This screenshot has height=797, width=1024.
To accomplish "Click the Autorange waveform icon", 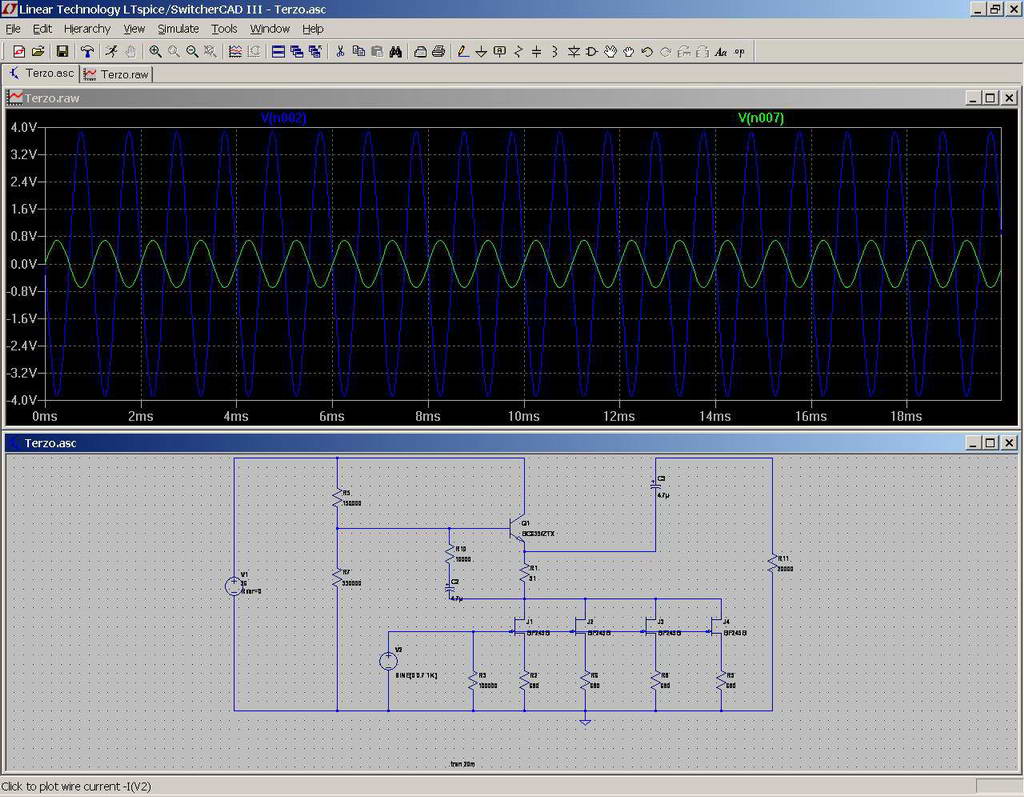I will click(x=235, y=52).
